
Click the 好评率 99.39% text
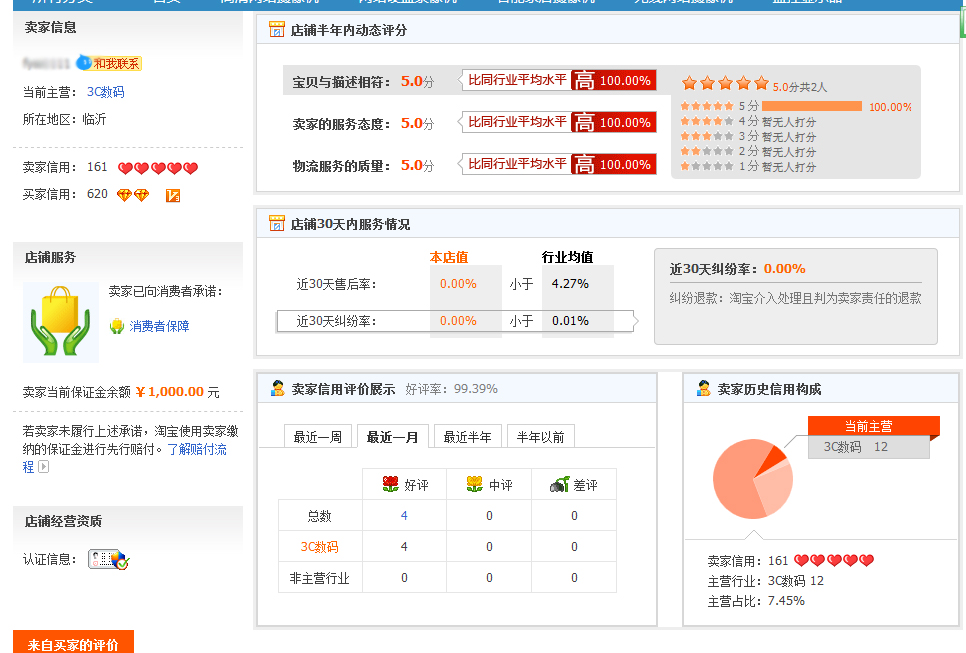(x=452, y=389)
